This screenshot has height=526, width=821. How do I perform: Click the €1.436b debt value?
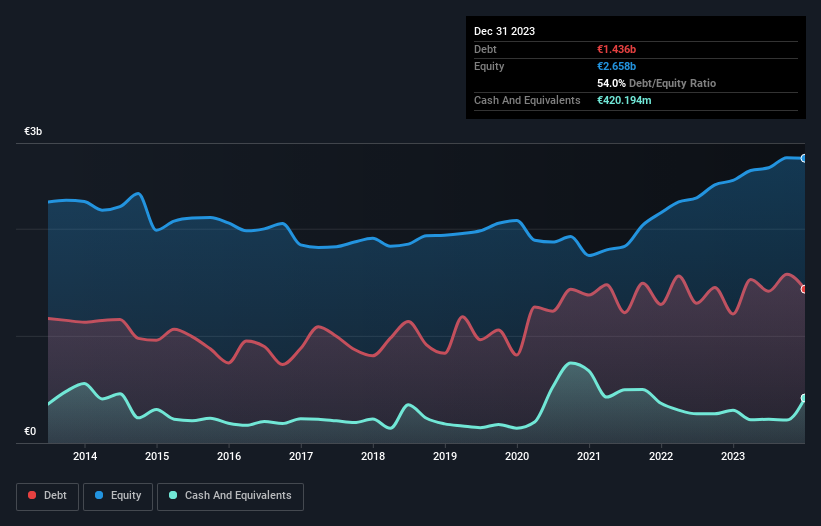[x=616, y=49]
